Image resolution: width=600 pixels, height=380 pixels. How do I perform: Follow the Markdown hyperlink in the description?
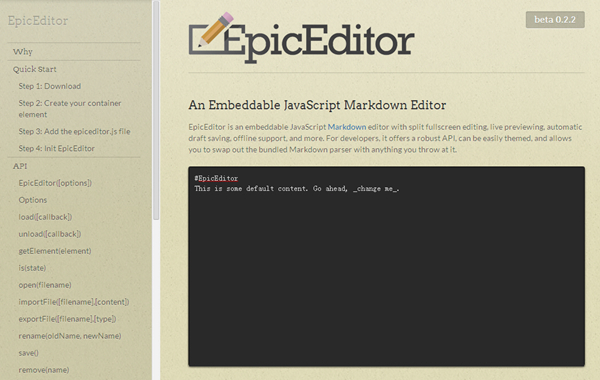click(x=347, y=127)
